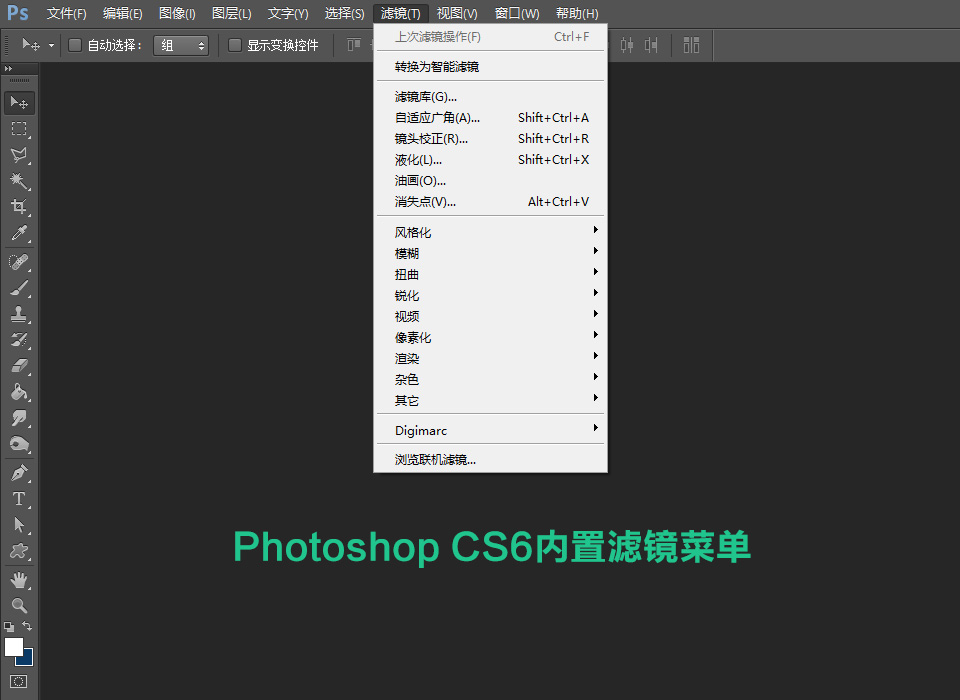Select the Rectangular Marquee tool
The image size is (960, 700).
[21, 129]
